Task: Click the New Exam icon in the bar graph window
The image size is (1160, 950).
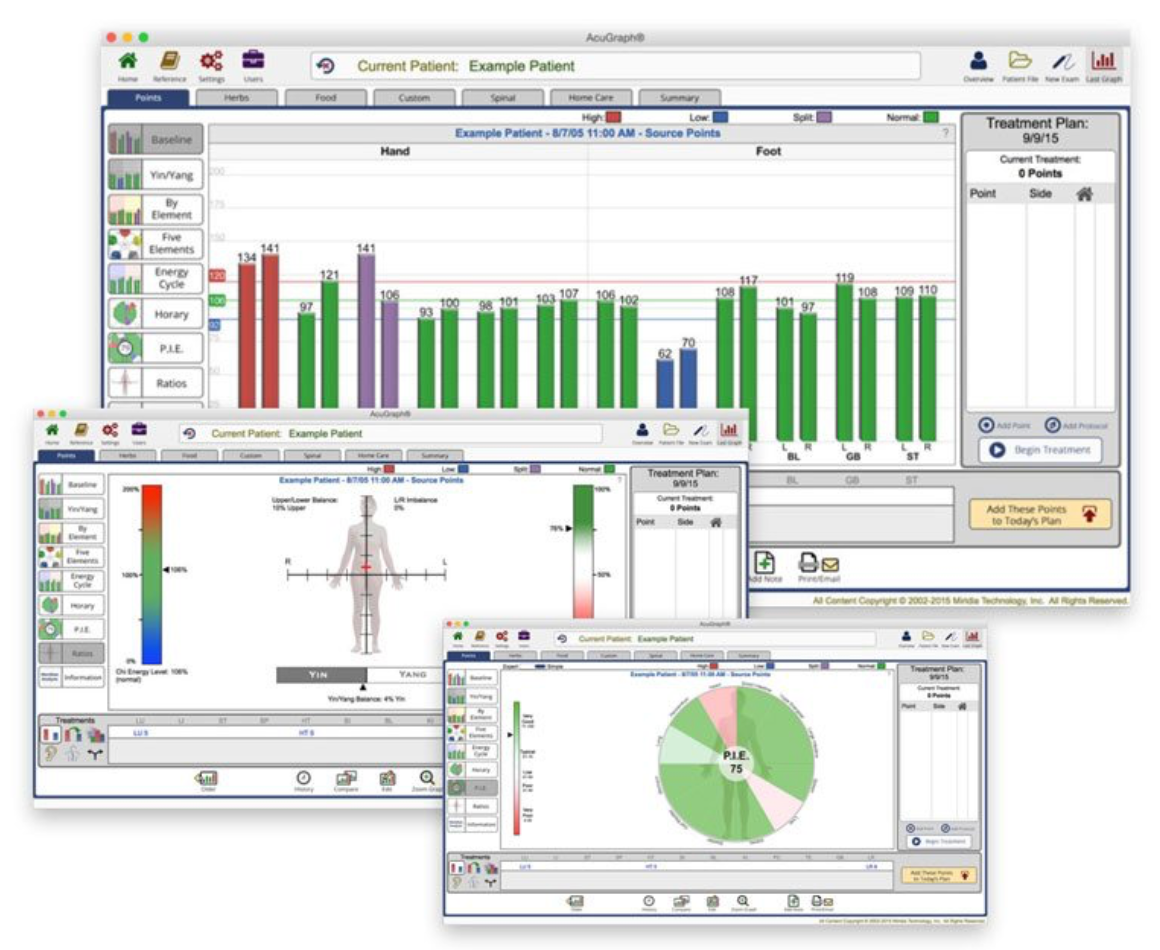Action: tap(1063, 63)
